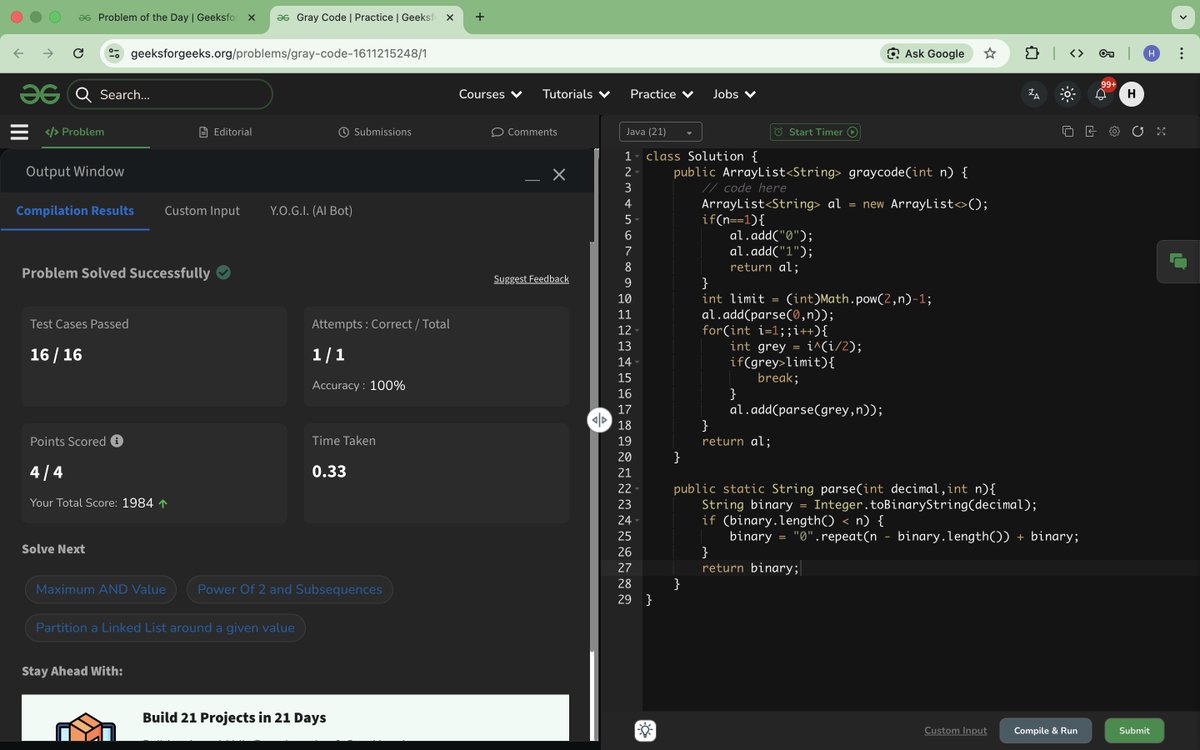1200x750 pixels.
Task: Click the Chrome address bar URL
Action: pos(279,53)
